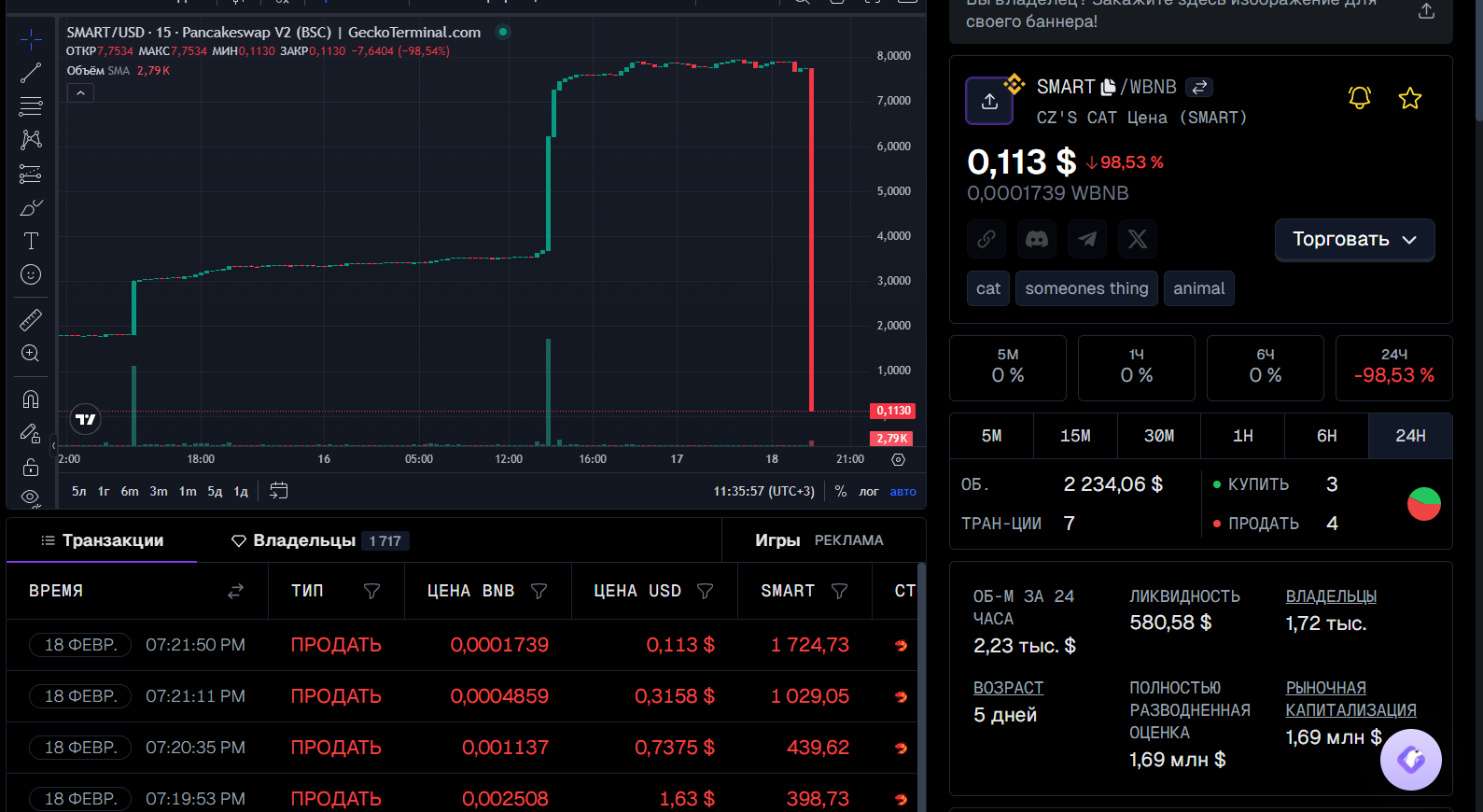Open the floating purple assistant button
This screenshot has width=1483, height=812.
tap(1410, 760)
